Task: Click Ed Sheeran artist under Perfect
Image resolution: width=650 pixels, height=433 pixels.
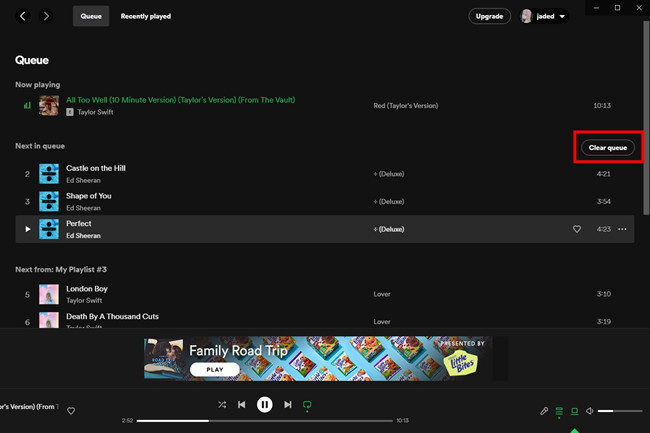Action: [x=83, y=236]
